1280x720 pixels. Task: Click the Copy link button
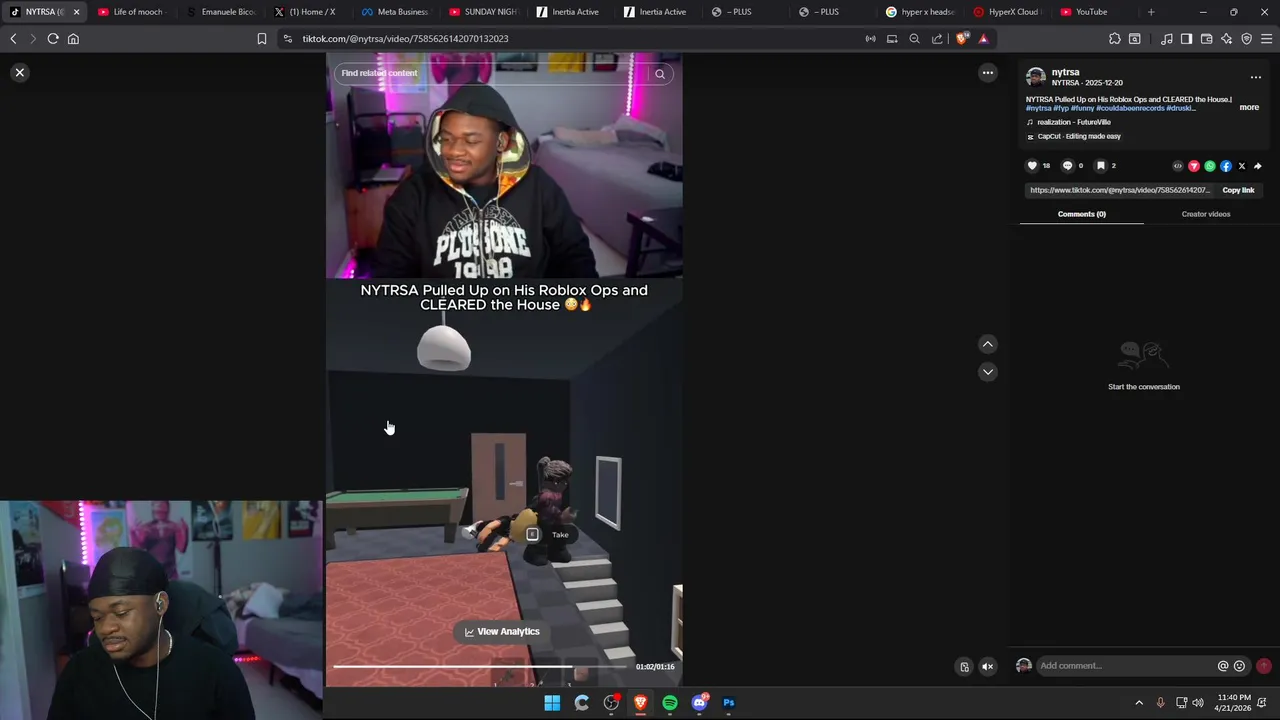pos(1238,190)
